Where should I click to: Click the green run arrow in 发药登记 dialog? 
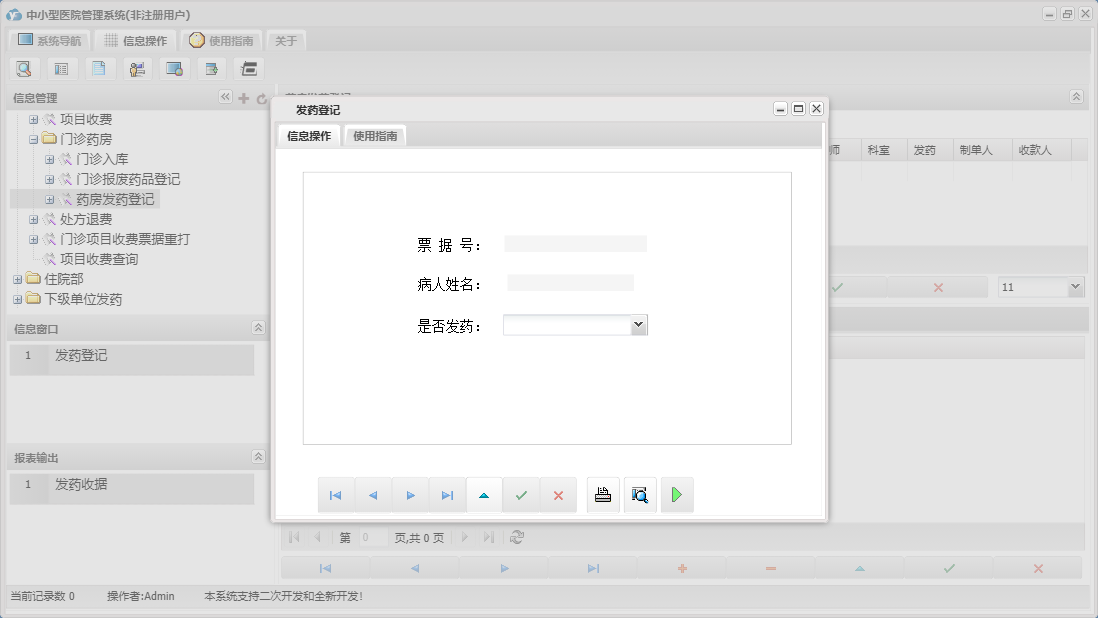(677, 494)
